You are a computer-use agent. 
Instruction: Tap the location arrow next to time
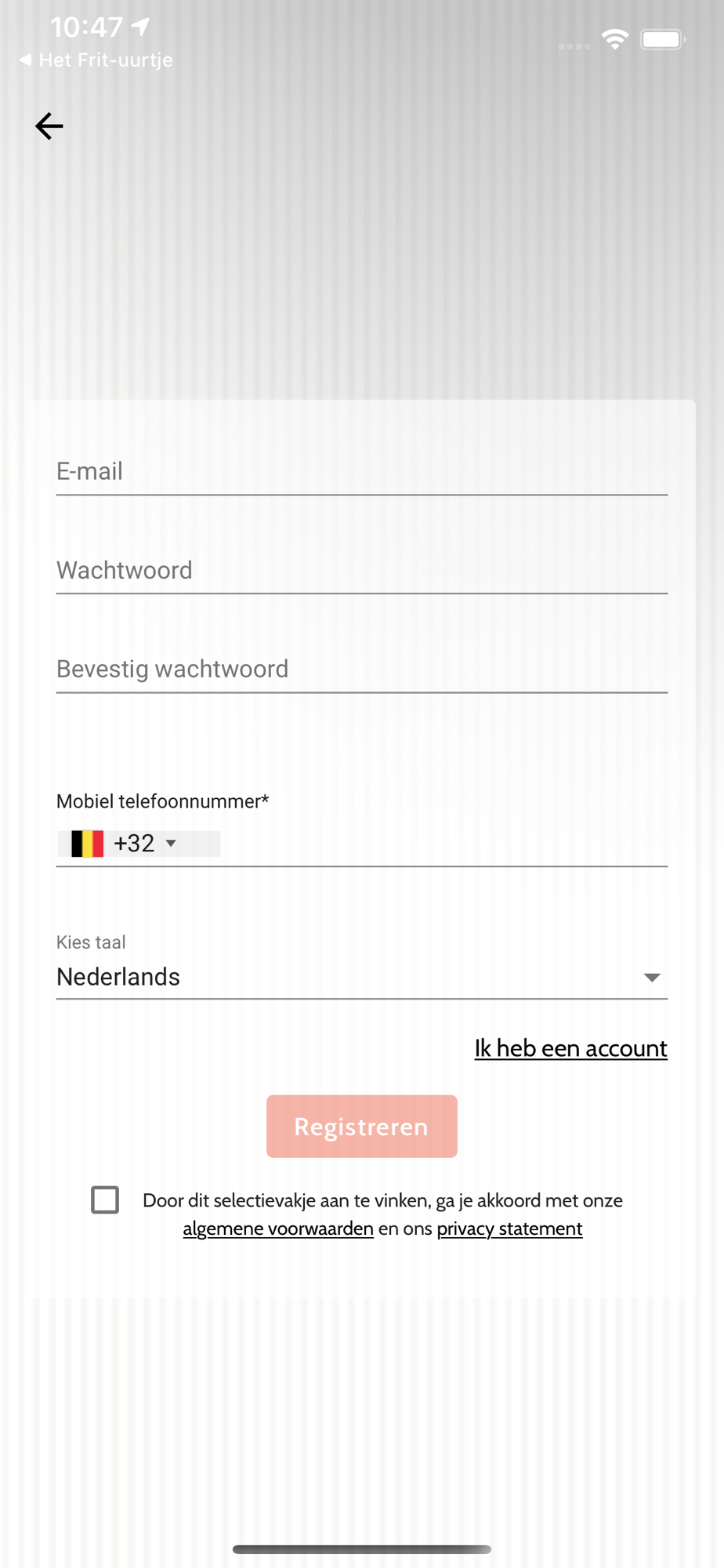point(140,27)
